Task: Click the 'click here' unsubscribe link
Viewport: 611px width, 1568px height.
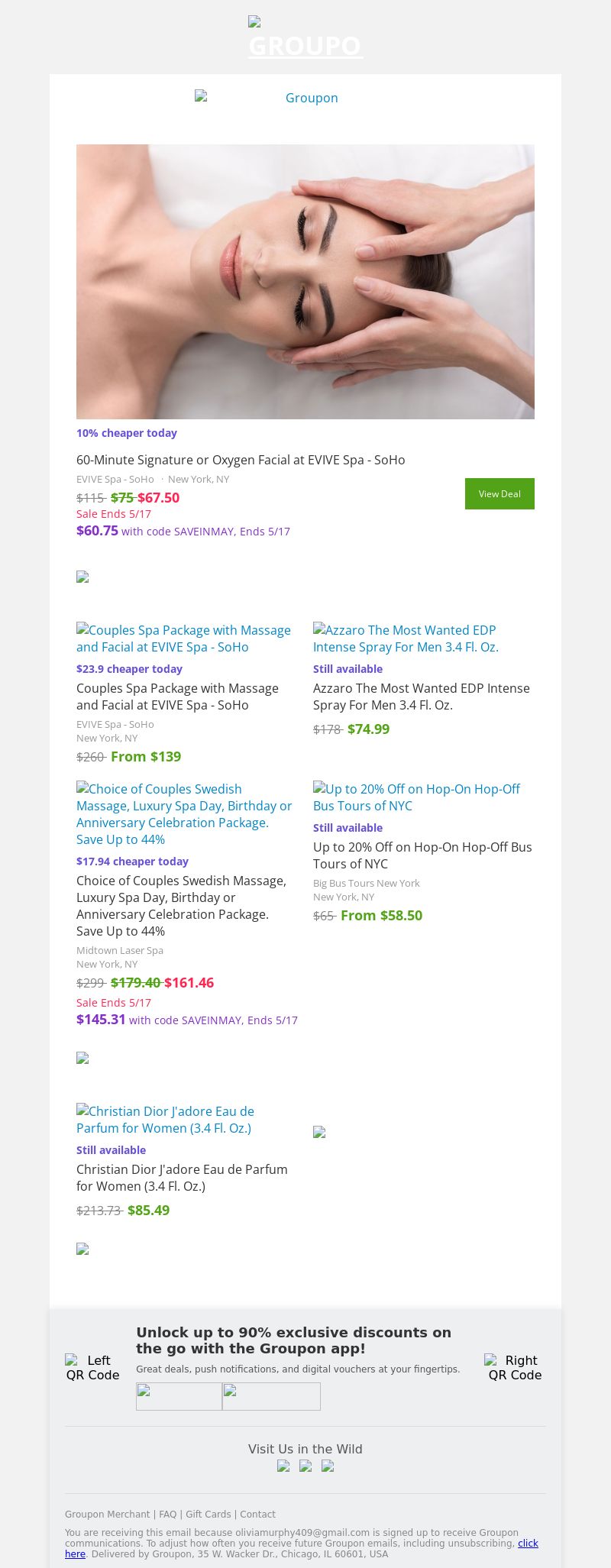Action: 528,1543
